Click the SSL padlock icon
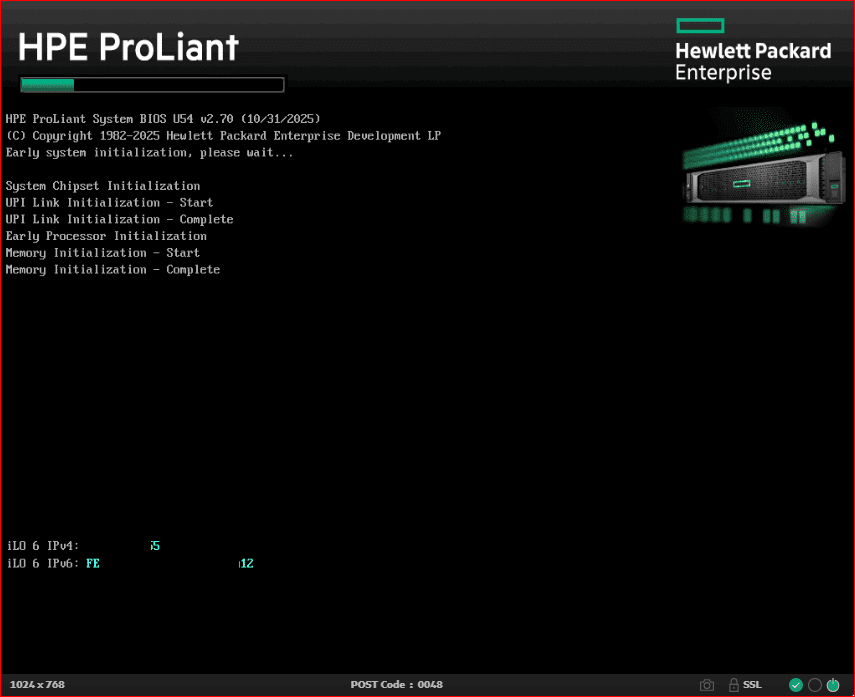855x697 pixels. 734,685
